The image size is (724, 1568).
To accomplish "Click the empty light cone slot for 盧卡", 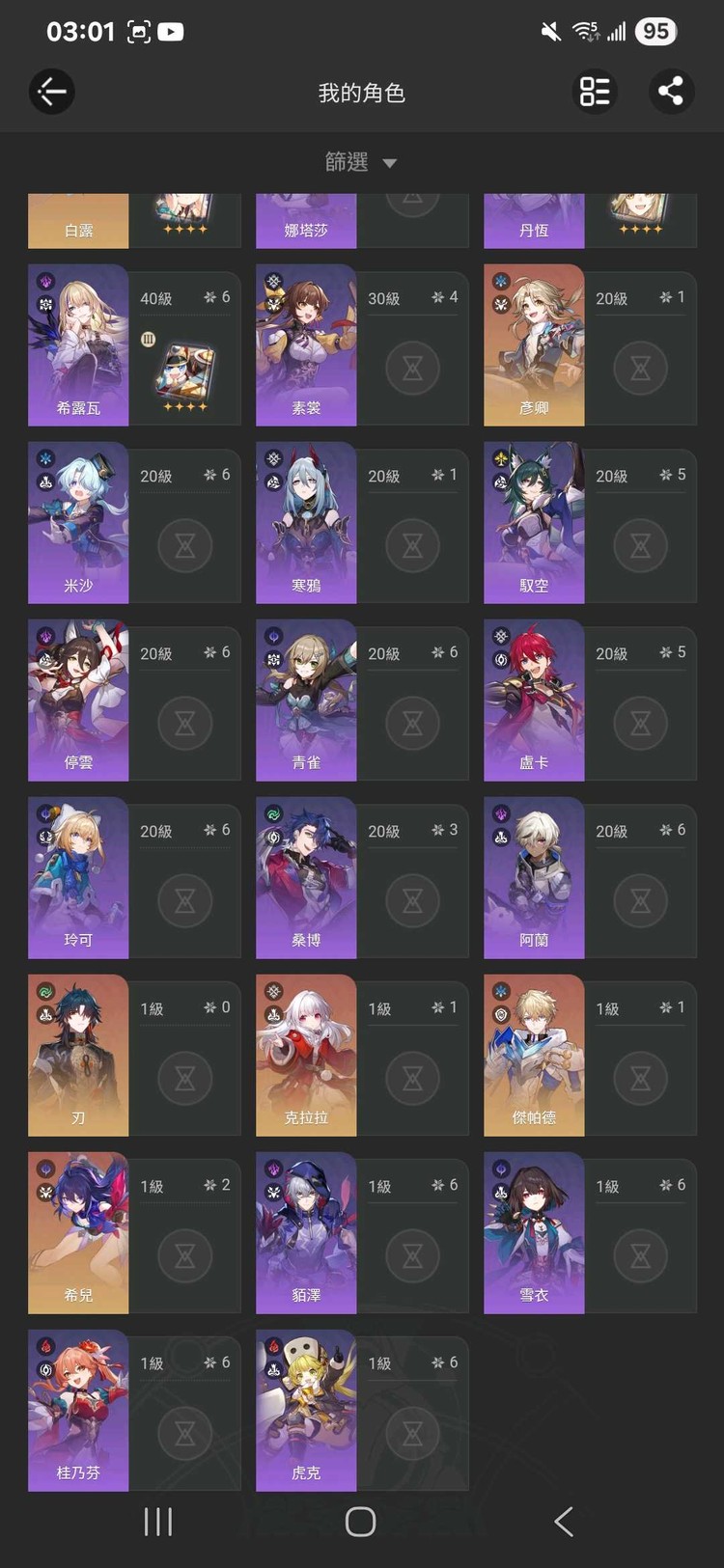I will (x=640, y=723).
